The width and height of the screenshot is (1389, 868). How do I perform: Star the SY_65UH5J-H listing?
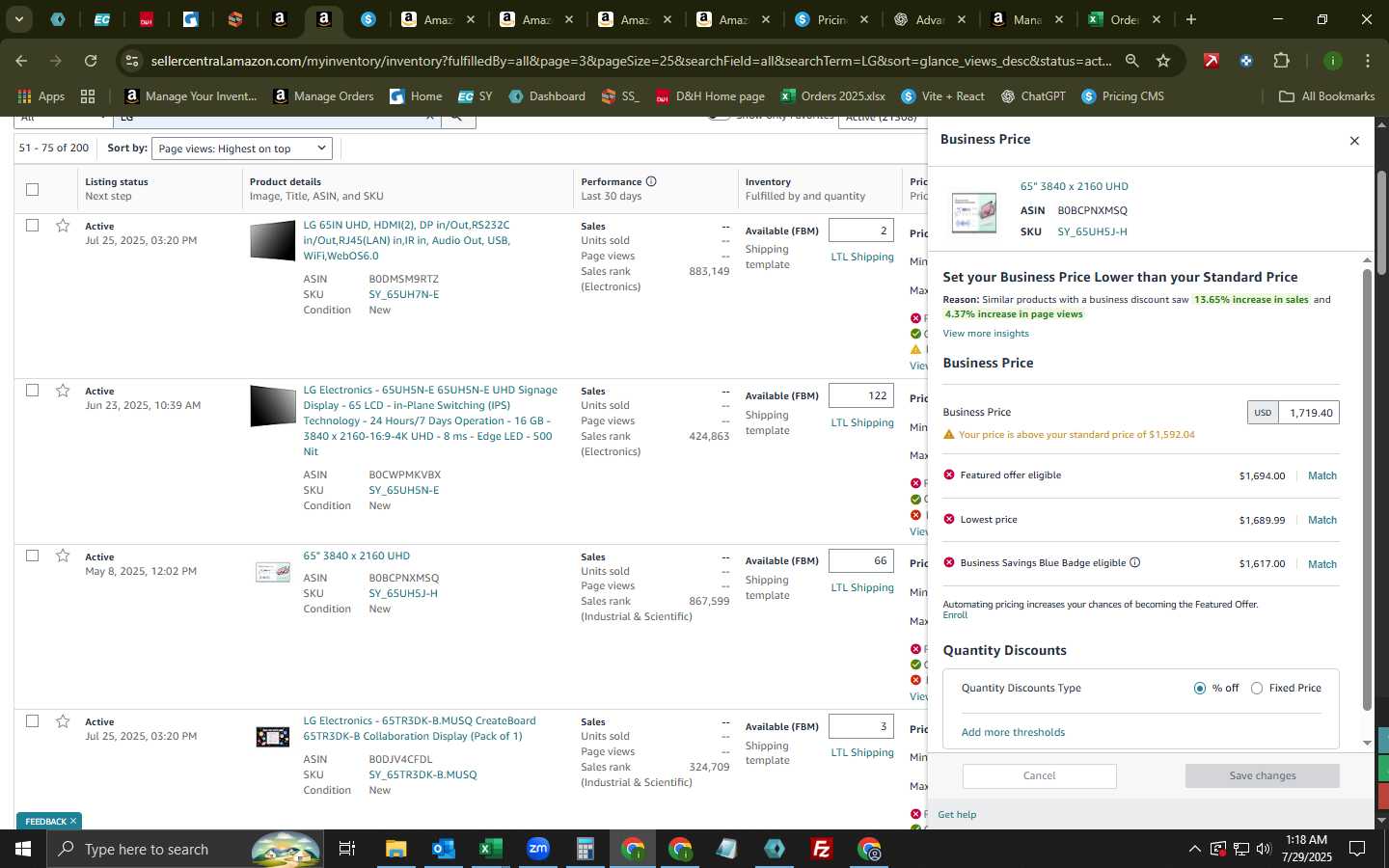point(63,556)
